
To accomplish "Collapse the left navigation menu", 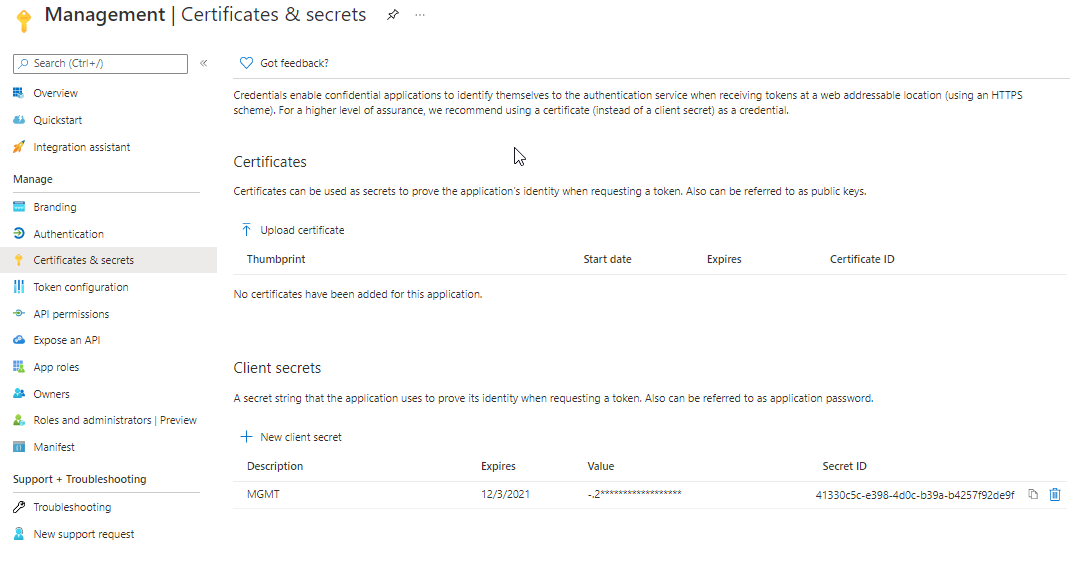I will tap(203, 63).
